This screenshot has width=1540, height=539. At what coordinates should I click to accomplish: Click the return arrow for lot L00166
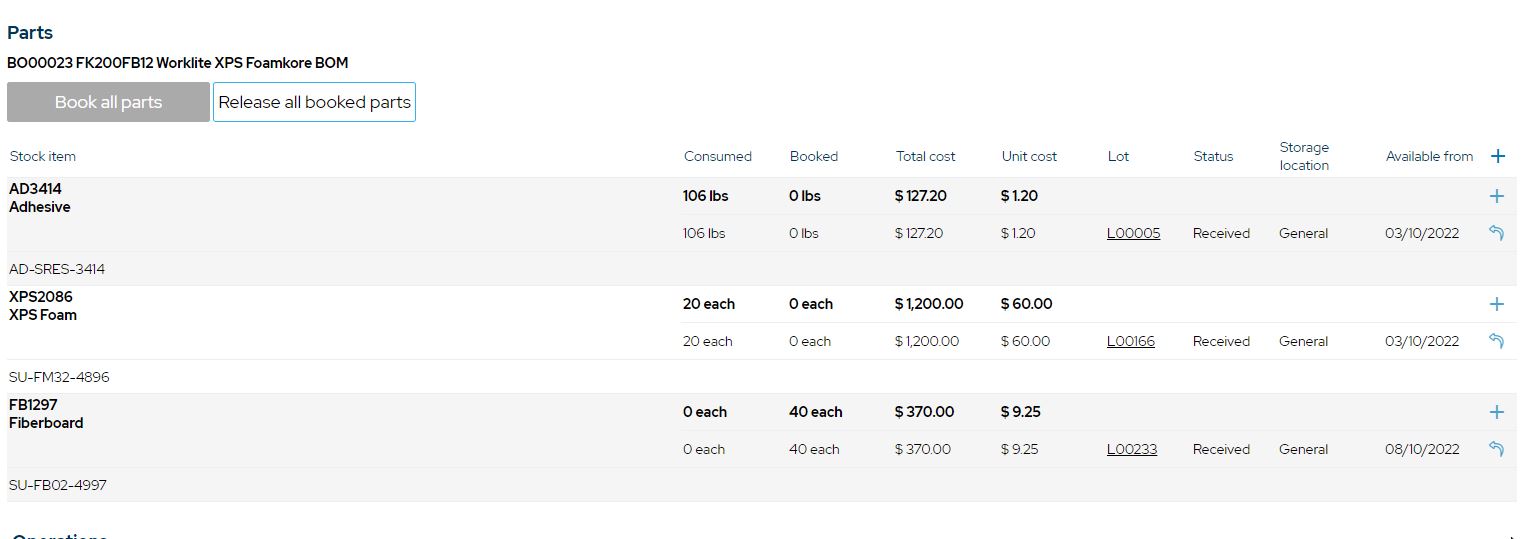coord(1496,341)
